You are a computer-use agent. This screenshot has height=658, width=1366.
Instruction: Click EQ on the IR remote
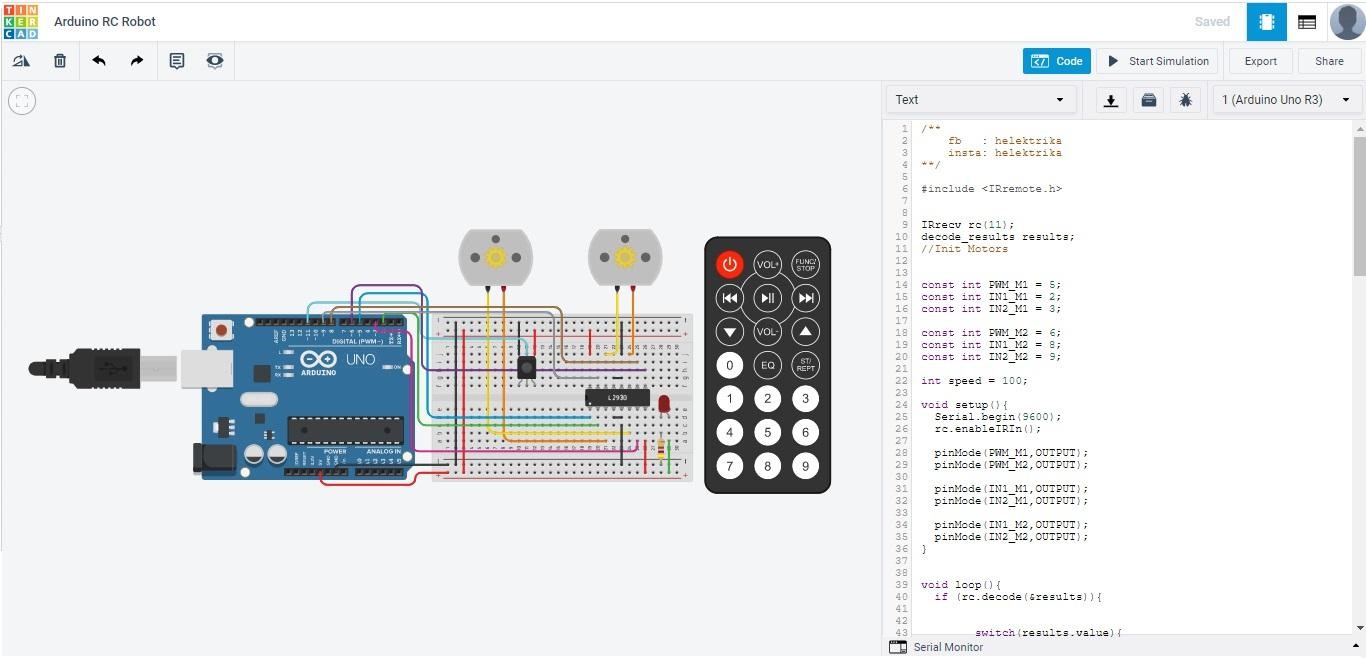click(768, 365)
